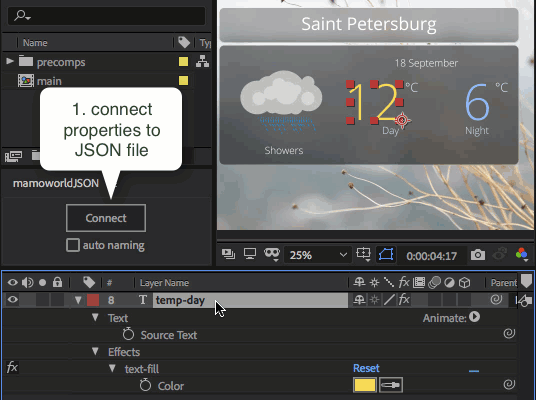Click the label tag column header in timeline
Image resolution: width=536 pixels, height=400 pixels.
(x=89, y=282)
